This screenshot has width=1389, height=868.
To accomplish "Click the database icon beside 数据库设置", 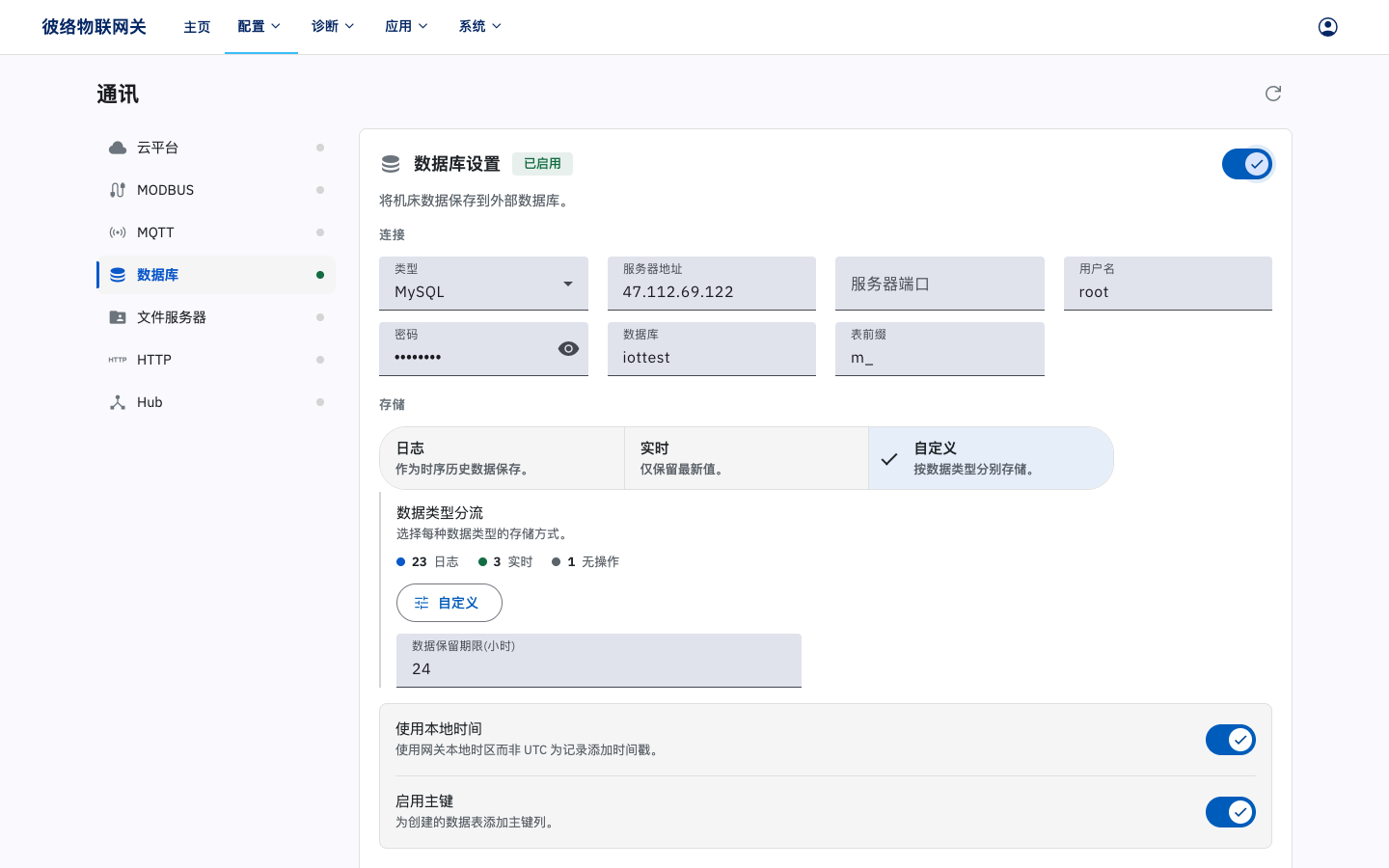I will (391, 164).
